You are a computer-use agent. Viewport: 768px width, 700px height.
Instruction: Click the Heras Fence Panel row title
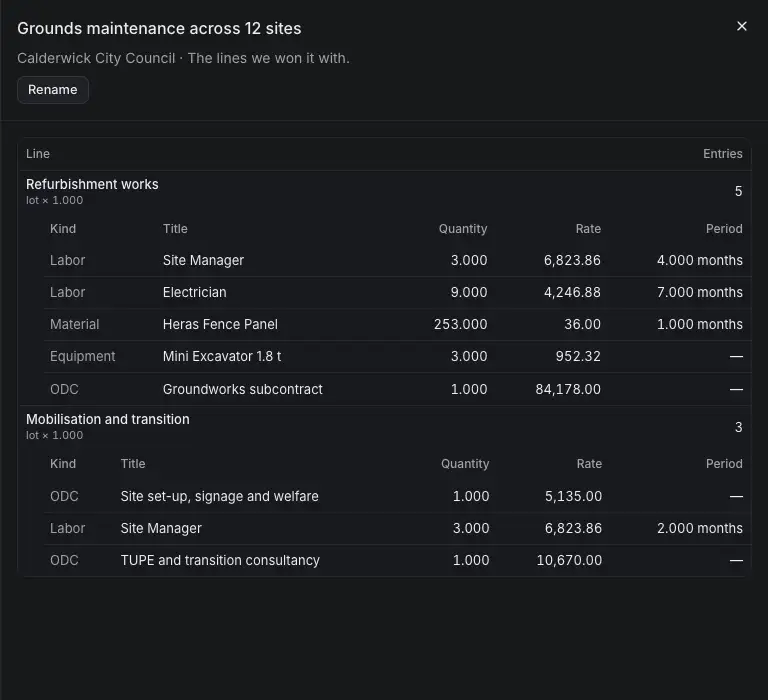coord(220,324)
